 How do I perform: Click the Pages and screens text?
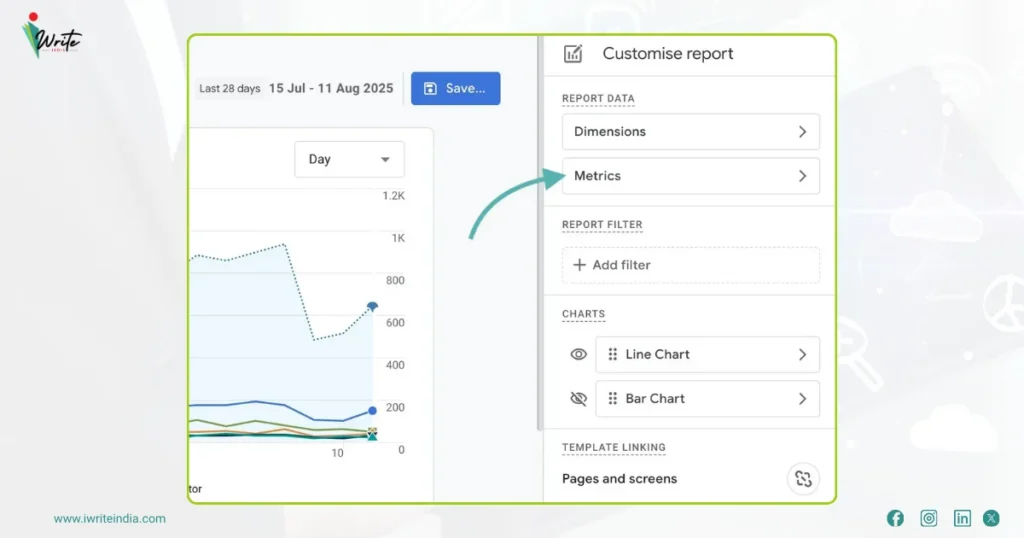[619, 479]
